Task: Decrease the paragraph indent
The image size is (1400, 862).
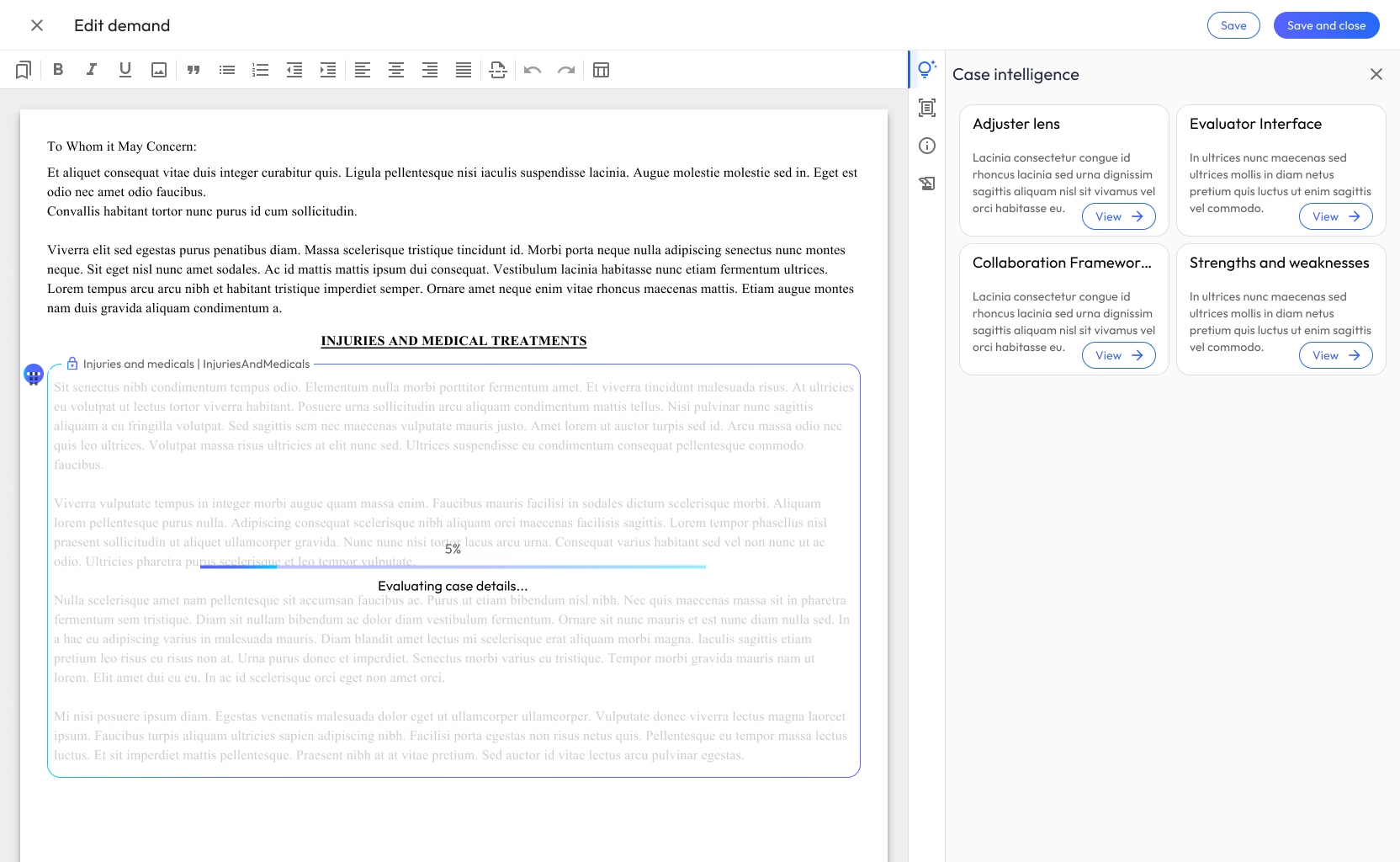Action: tap(294, 70)
